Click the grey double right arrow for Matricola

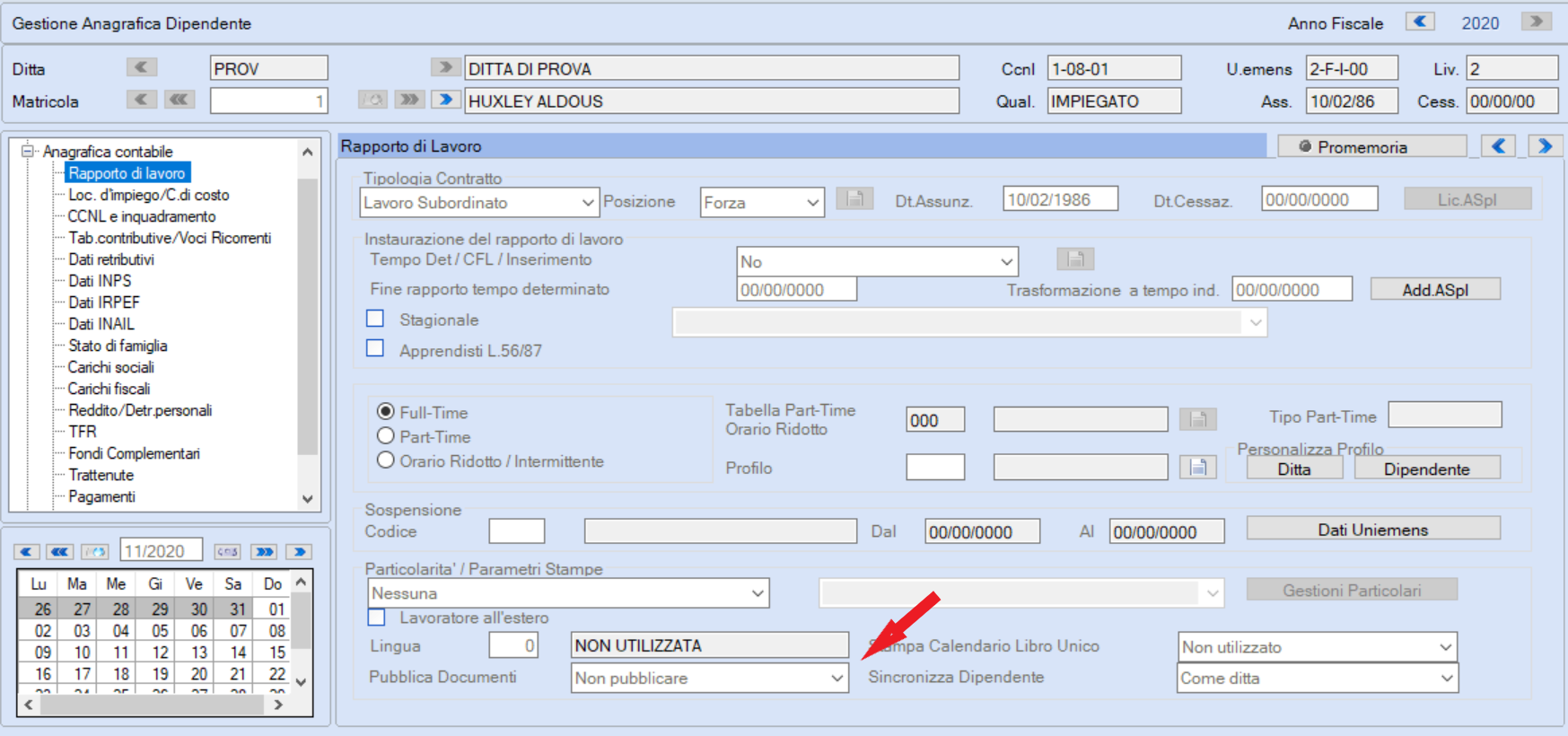tap(409, 100)
